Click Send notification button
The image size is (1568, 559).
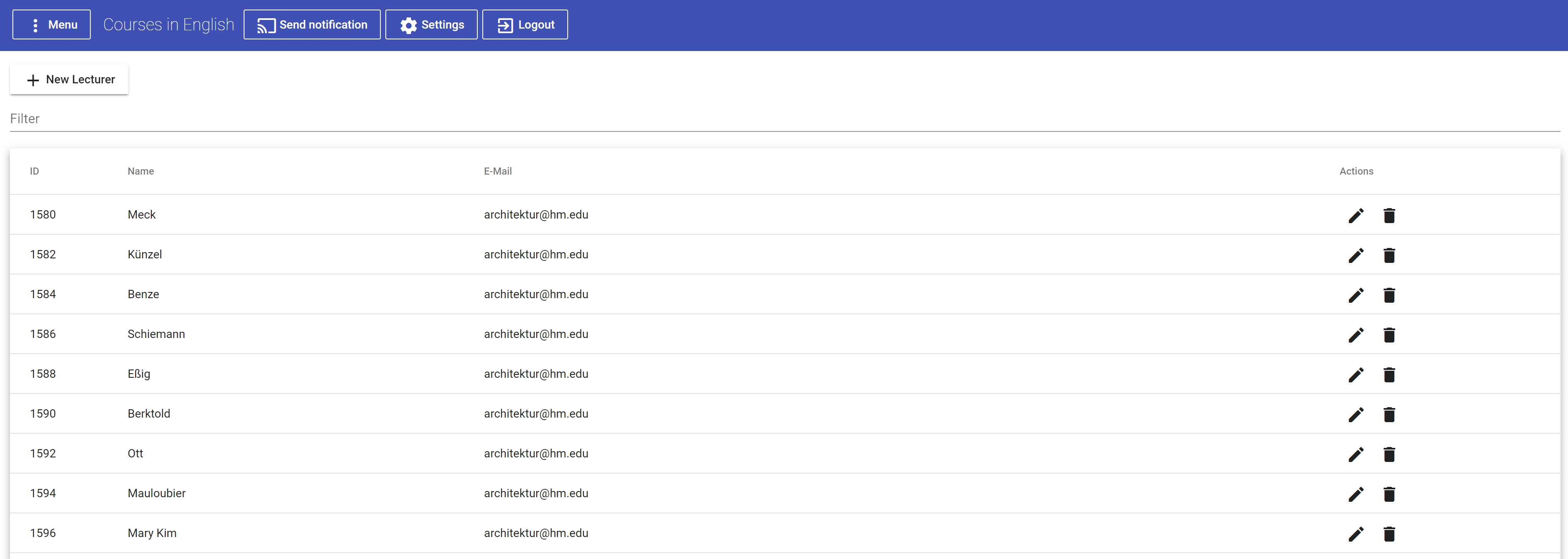coord(312,24)
